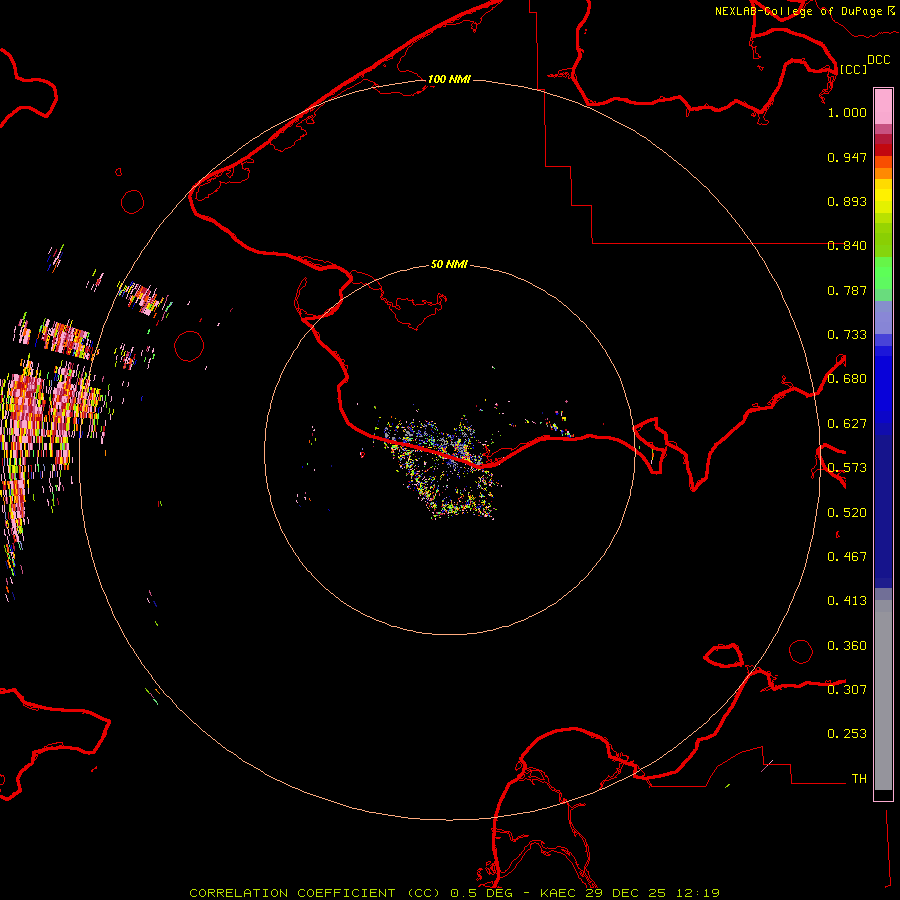Select the DCC label above the color bar
The image size is (900, 900).
(878, 60)
